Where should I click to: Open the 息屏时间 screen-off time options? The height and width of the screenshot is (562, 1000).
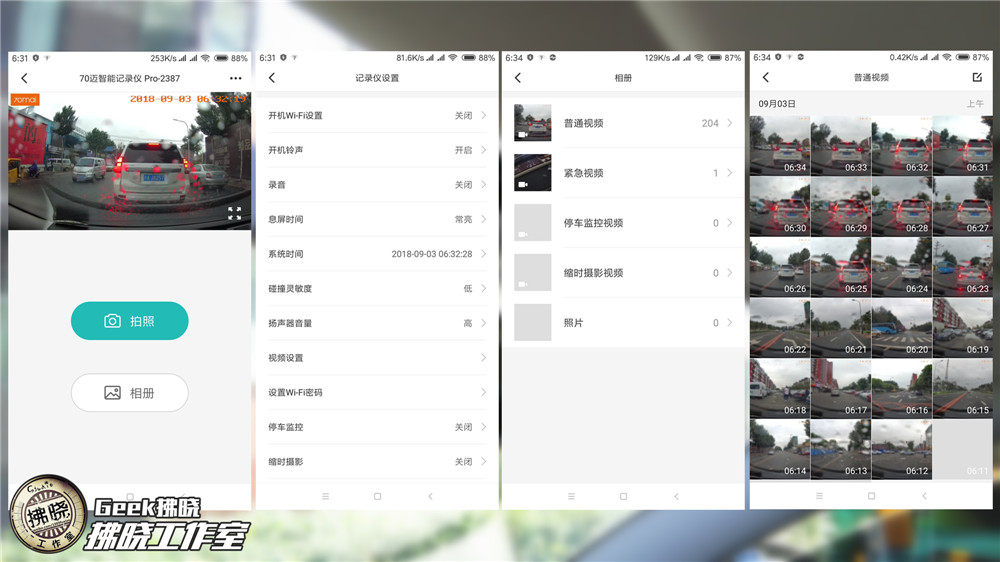tap(376, 219)
